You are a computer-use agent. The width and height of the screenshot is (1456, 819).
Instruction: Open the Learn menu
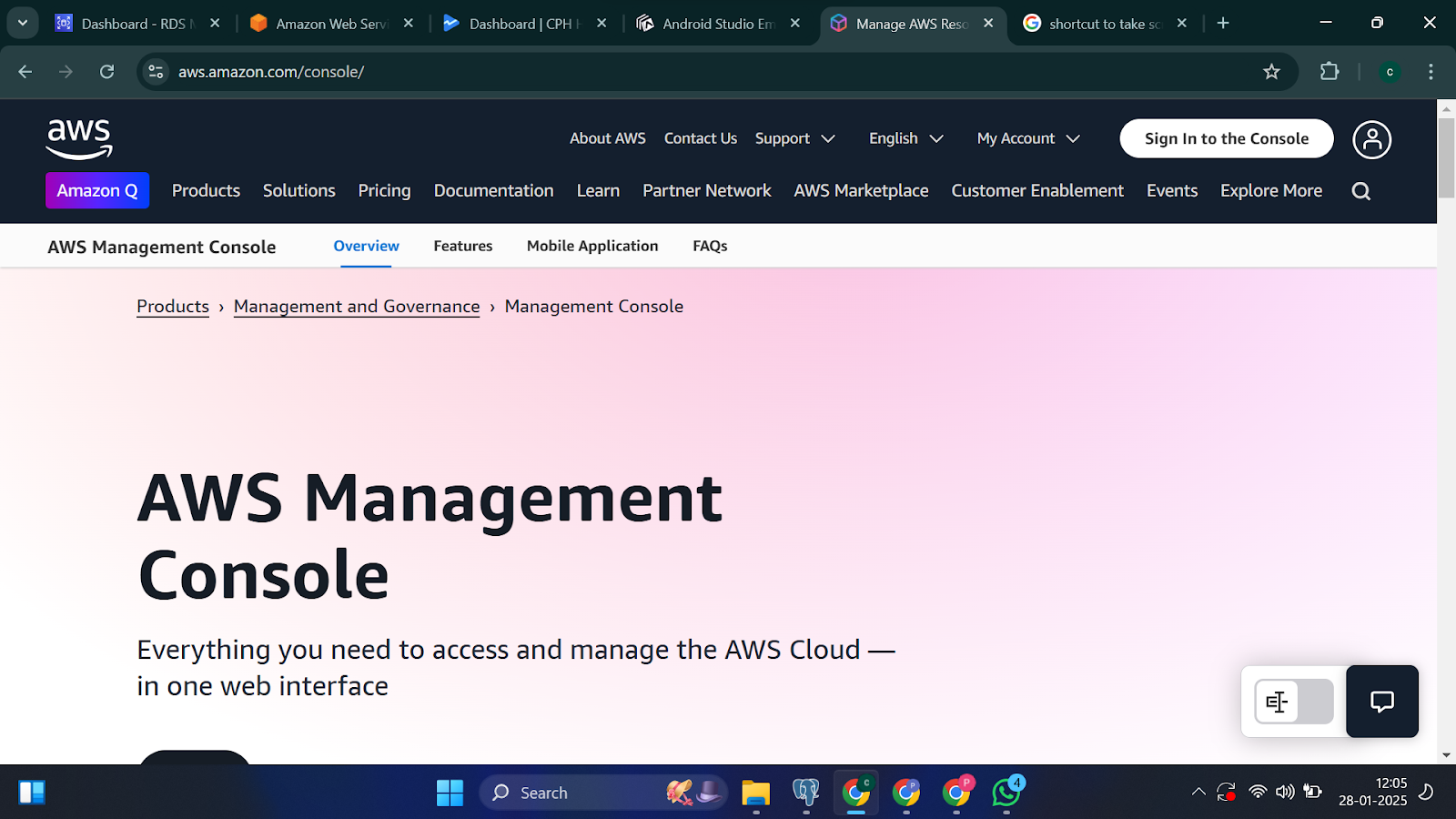(598, 190)
